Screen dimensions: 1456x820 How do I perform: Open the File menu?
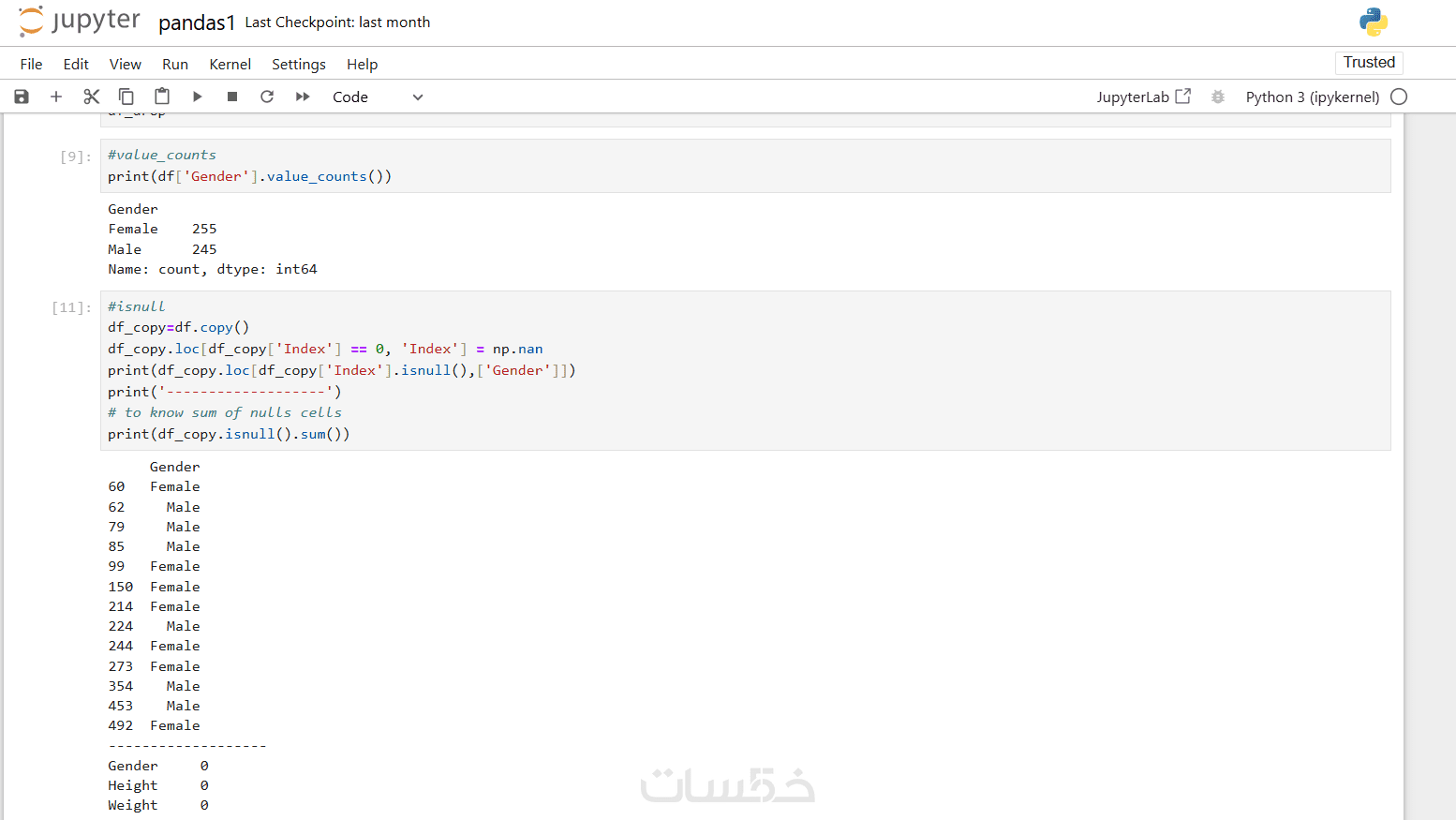coord(31,64)
